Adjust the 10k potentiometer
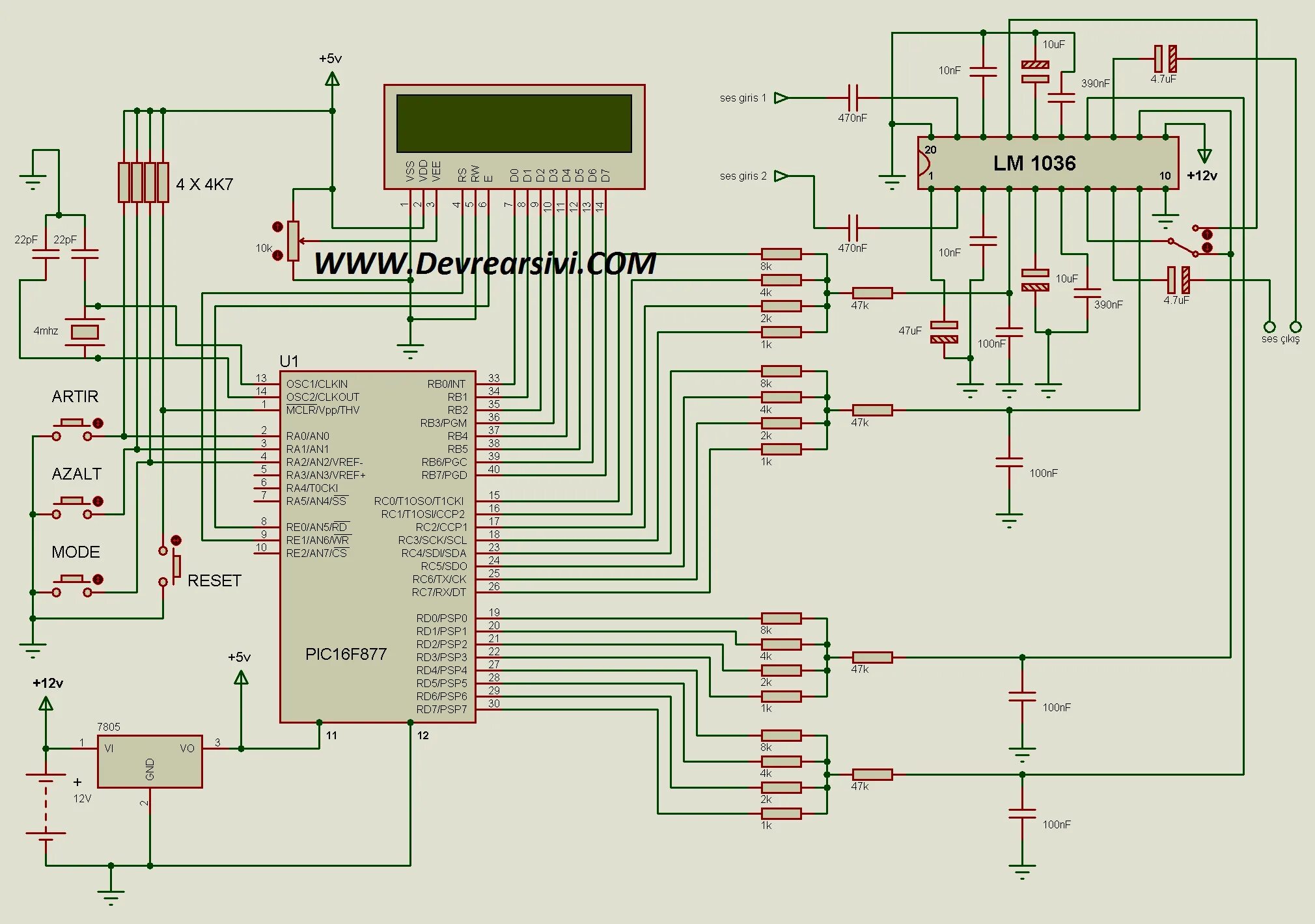This screenshot has width=1315, height=924. (293, 241)
